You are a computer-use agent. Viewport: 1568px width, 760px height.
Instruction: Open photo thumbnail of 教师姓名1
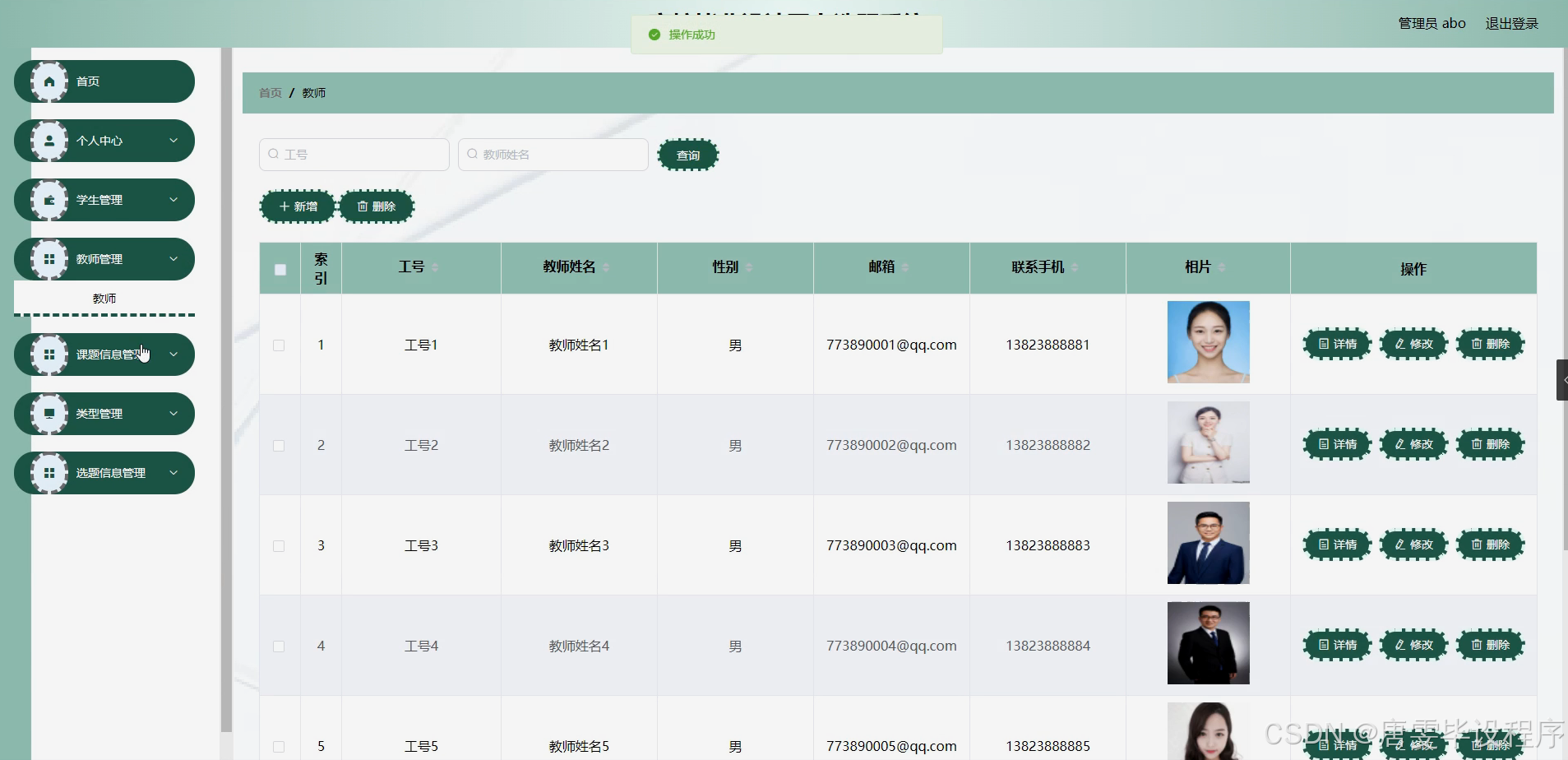pyautogui.click(x=1208, y=342)
